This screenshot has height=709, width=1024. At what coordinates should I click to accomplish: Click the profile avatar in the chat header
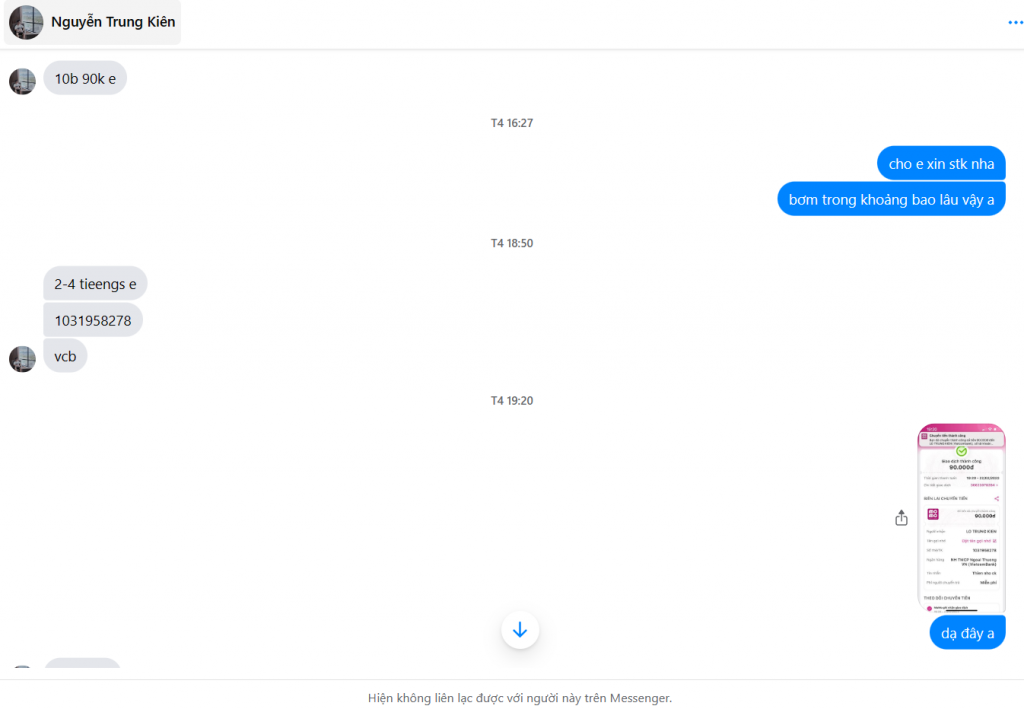click(26, 22)
